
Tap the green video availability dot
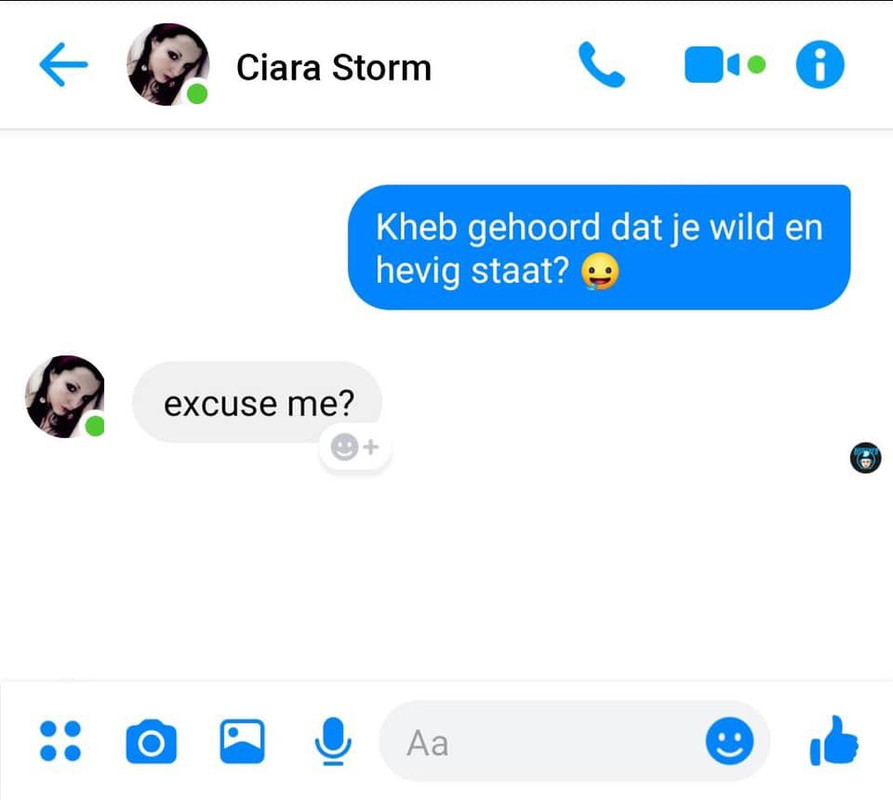coord(756,65)
